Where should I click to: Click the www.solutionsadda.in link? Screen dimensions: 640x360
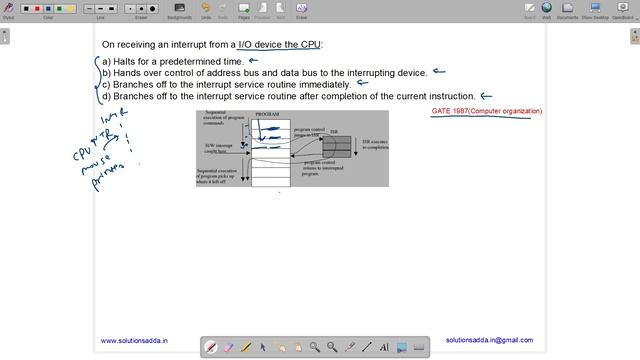[134, 340]
